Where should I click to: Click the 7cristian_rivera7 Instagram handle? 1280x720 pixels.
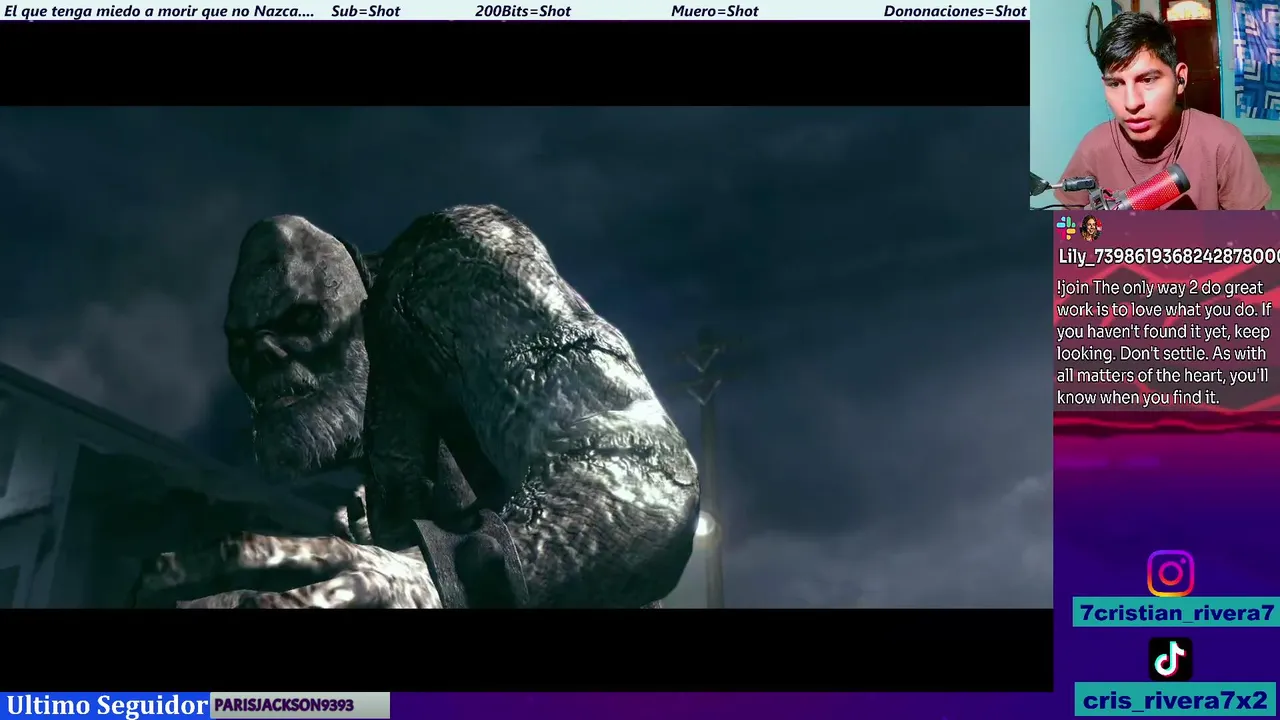point(1176,613)
